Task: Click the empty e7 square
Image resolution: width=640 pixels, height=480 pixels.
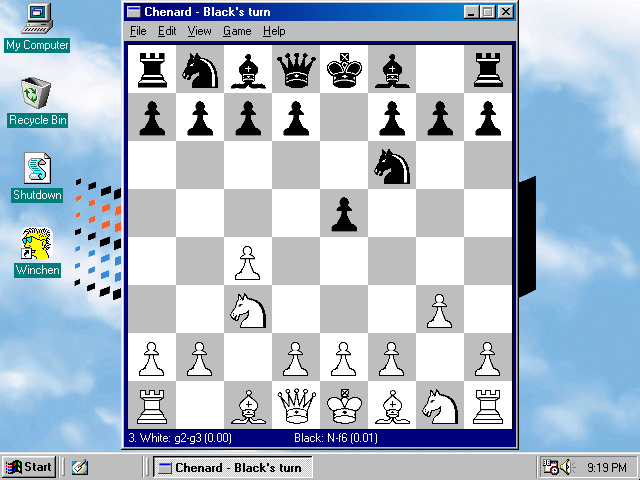Action: [x=344, y=118]
